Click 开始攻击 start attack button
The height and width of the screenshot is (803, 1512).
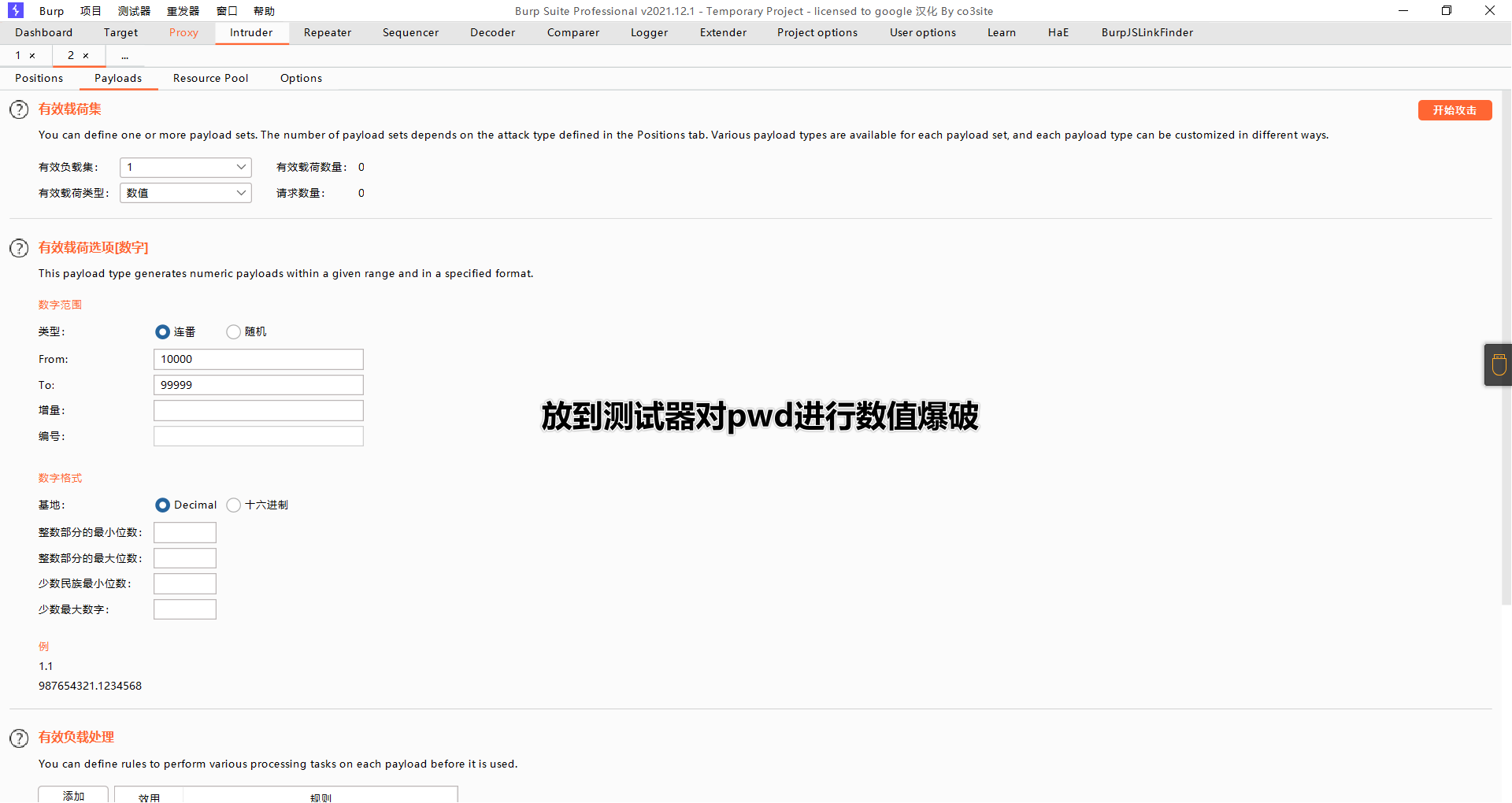point(1455,110)
